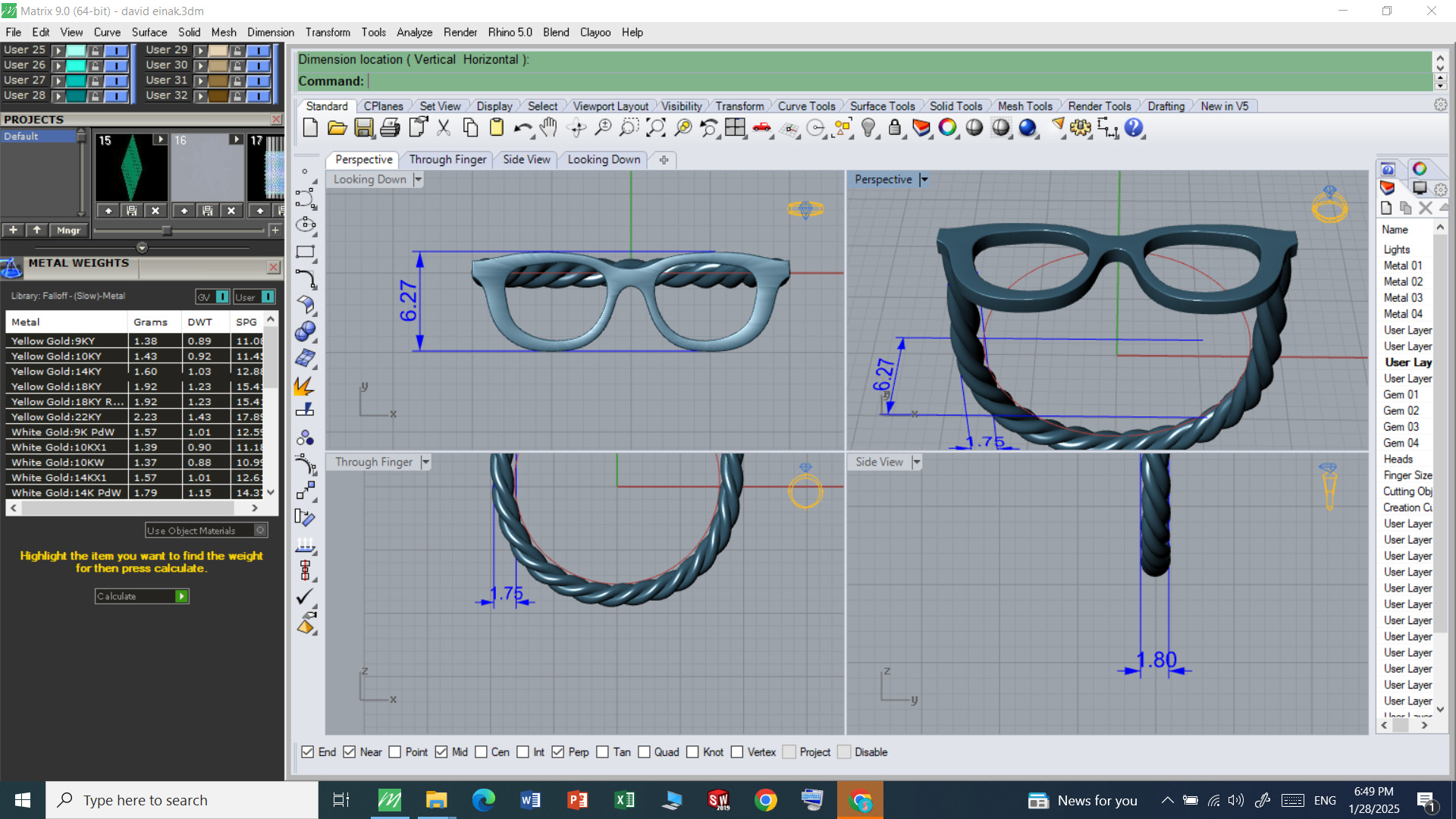Image resolution: width=1456 pixels, height=819 pixels.
Task: Click the project thumbnail size slider
Action: [166, 230]
